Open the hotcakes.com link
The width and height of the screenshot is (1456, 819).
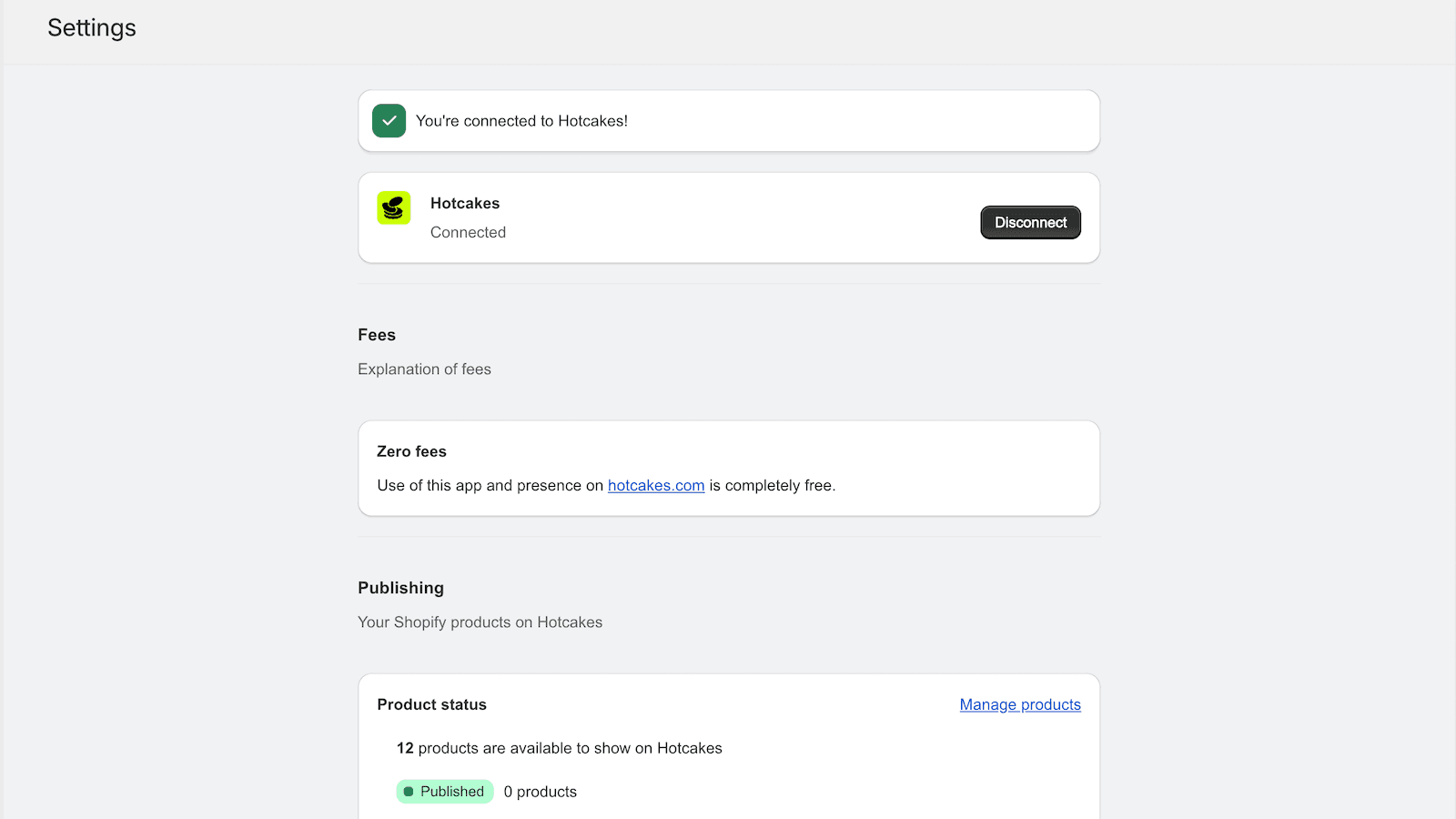(656, 486)
